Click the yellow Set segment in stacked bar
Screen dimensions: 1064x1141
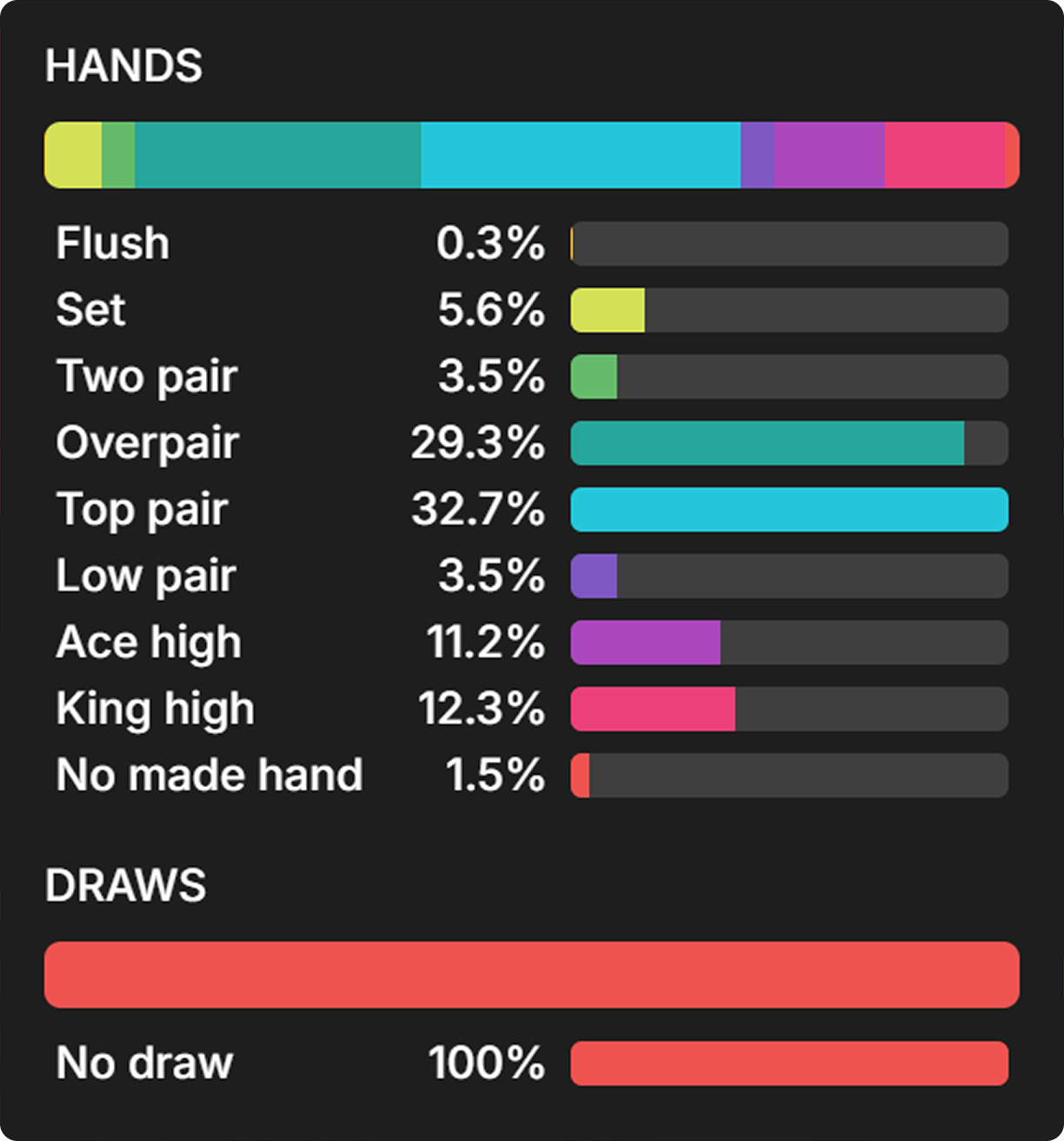[x=74, y=155]
